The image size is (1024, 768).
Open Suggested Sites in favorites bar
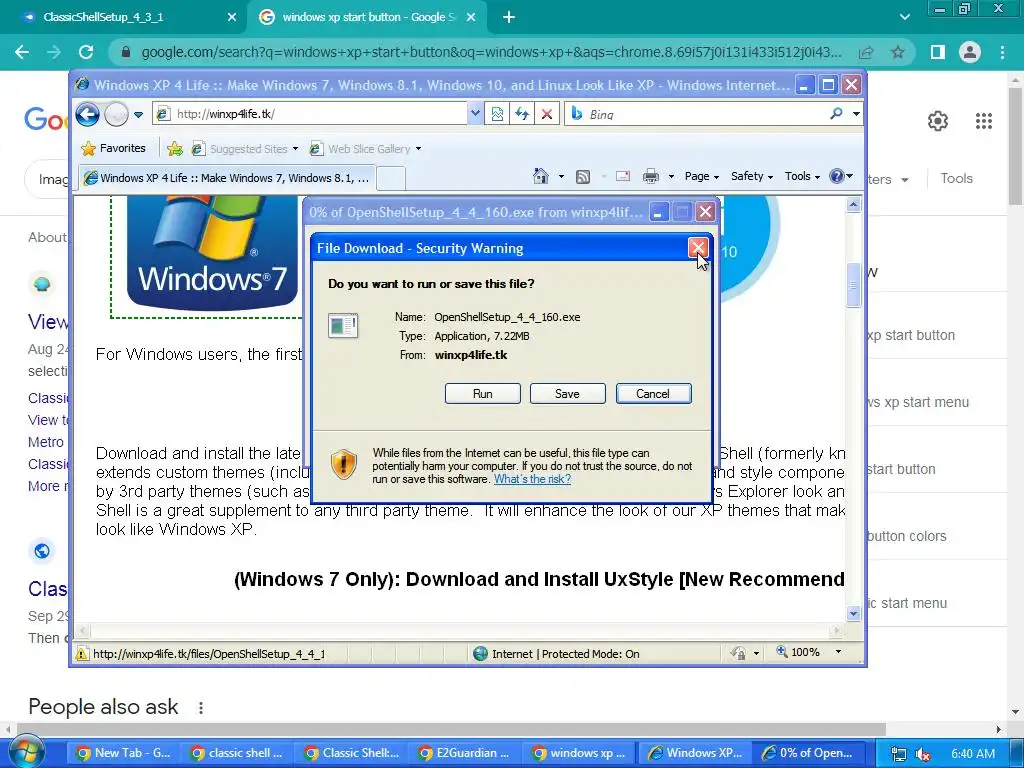tap(244, 149)
